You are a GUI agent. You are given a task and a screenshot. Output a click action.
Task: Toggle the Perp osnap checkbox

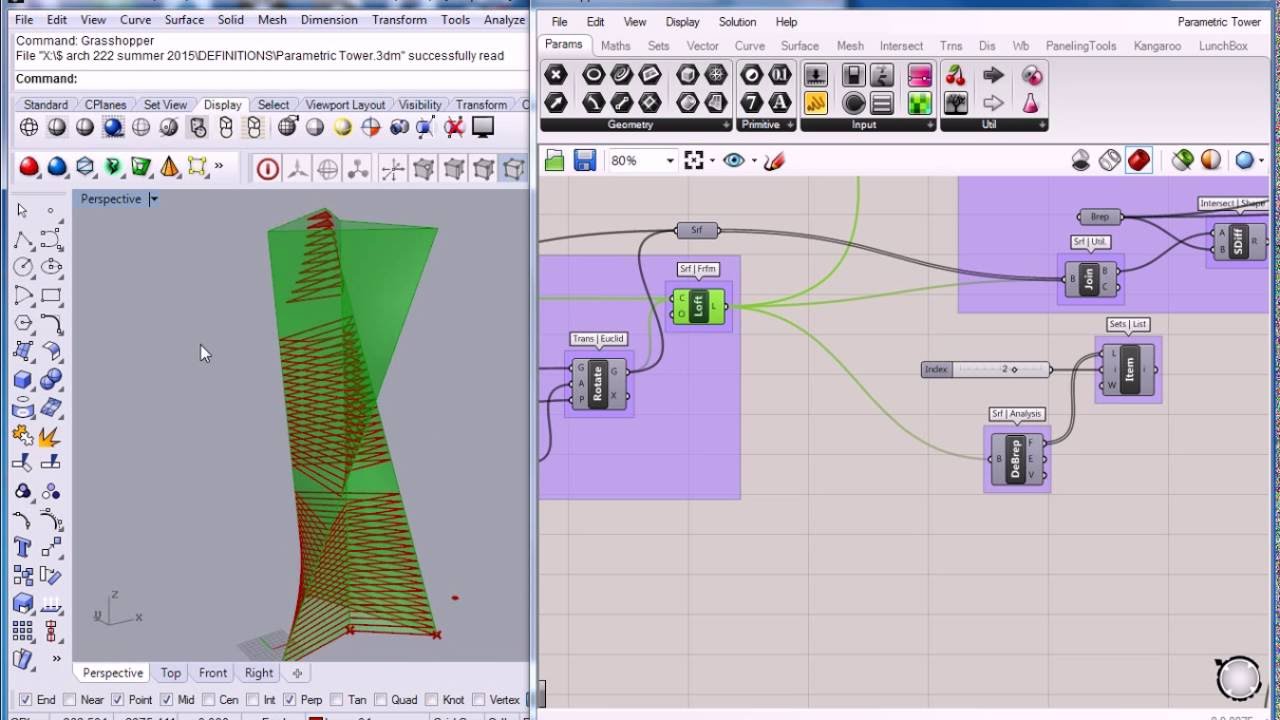(289, 700)
